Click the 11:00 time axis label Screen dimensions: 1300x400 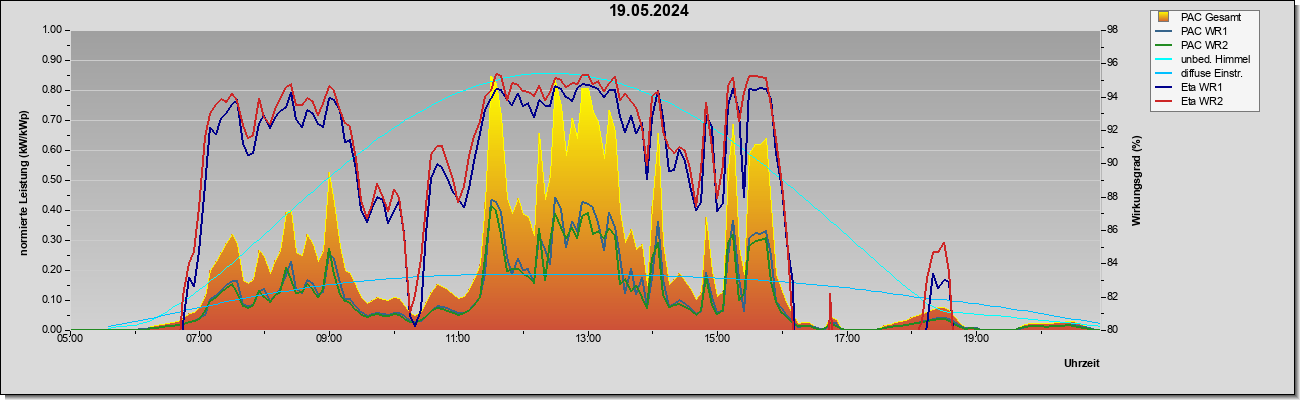(458, 339)
